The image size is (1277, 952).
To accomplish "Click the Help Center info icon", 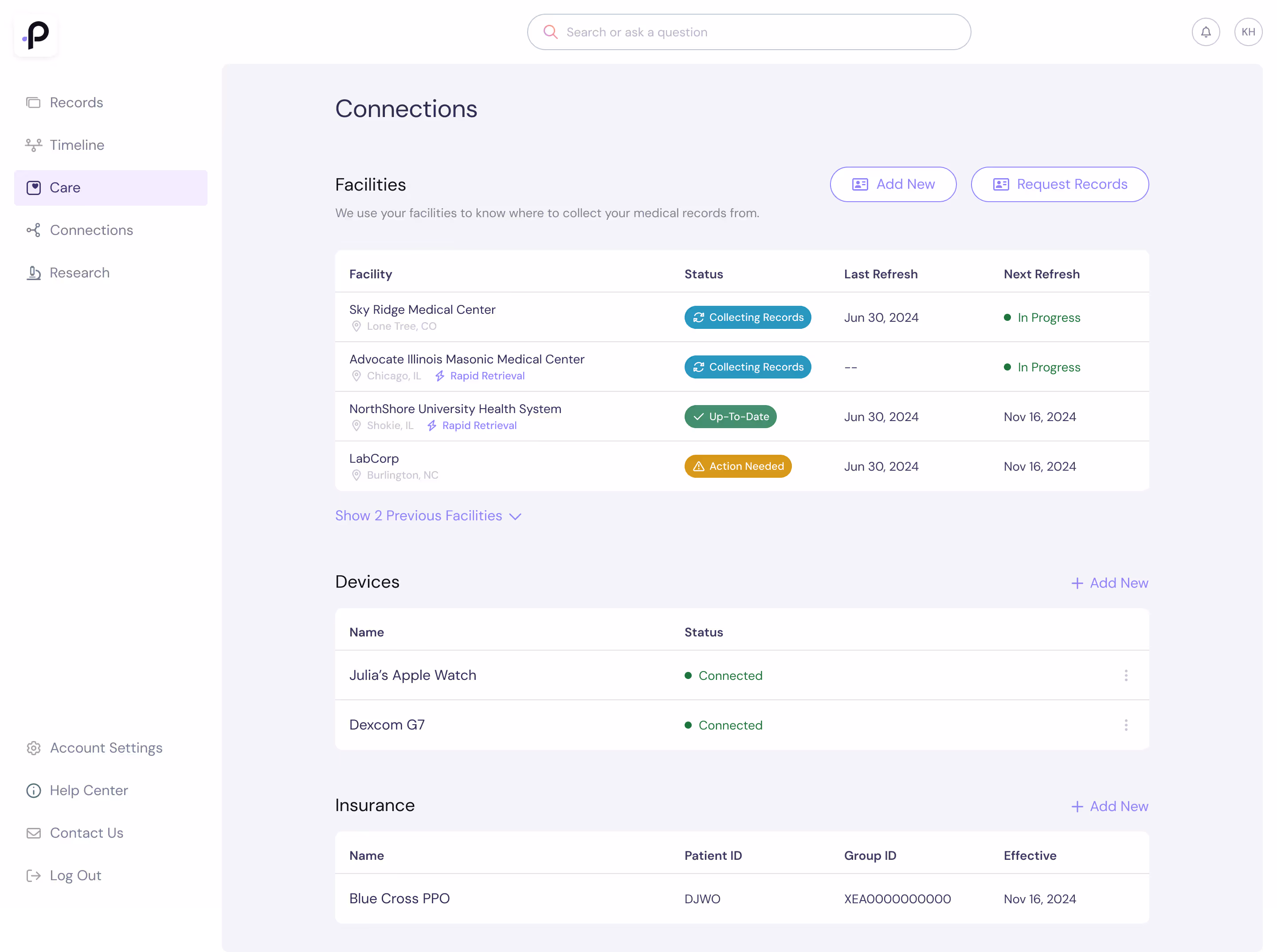I will click(x=33, y=791).
